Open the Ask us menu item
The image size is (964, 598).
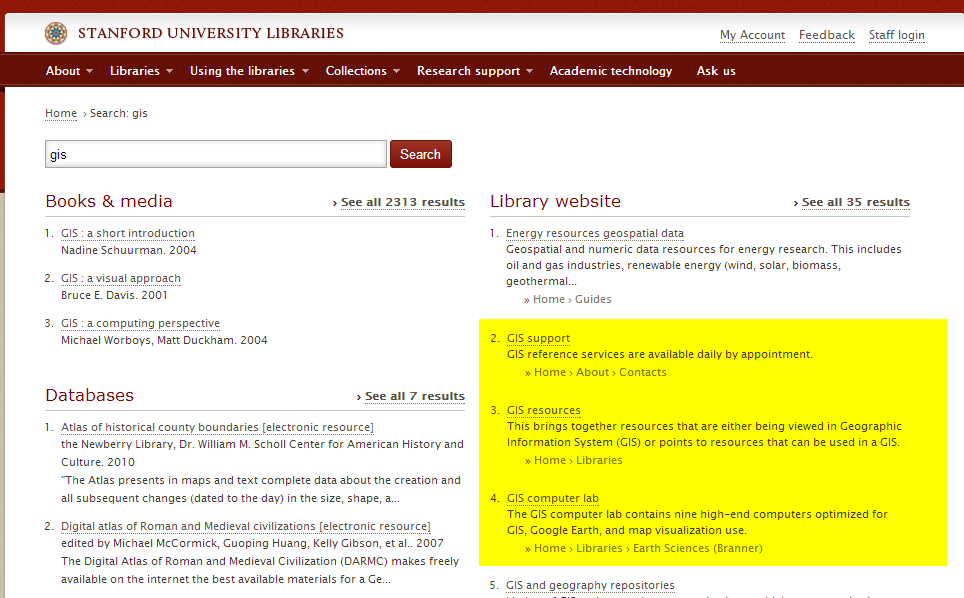pos(716,71)
